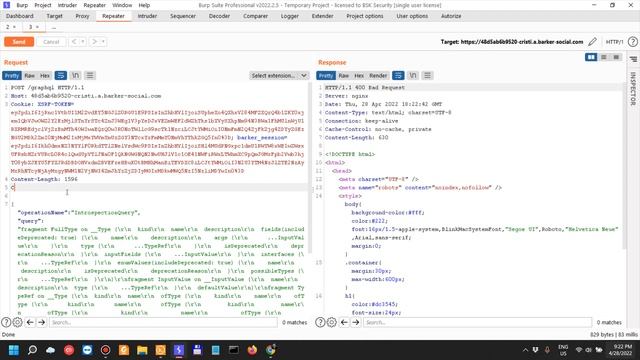Jump to previous match in Request search

[x=30, y=322]
